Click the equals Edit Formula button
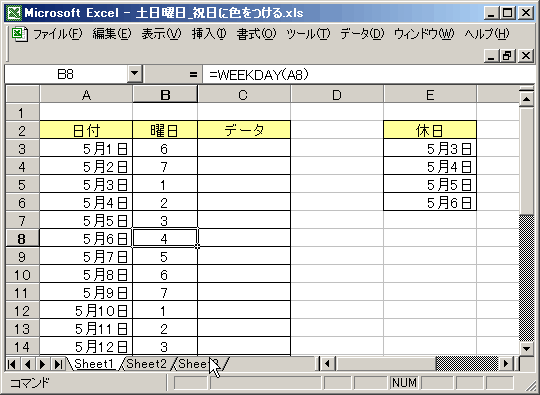The image size is (540, 395). (193, 74)
